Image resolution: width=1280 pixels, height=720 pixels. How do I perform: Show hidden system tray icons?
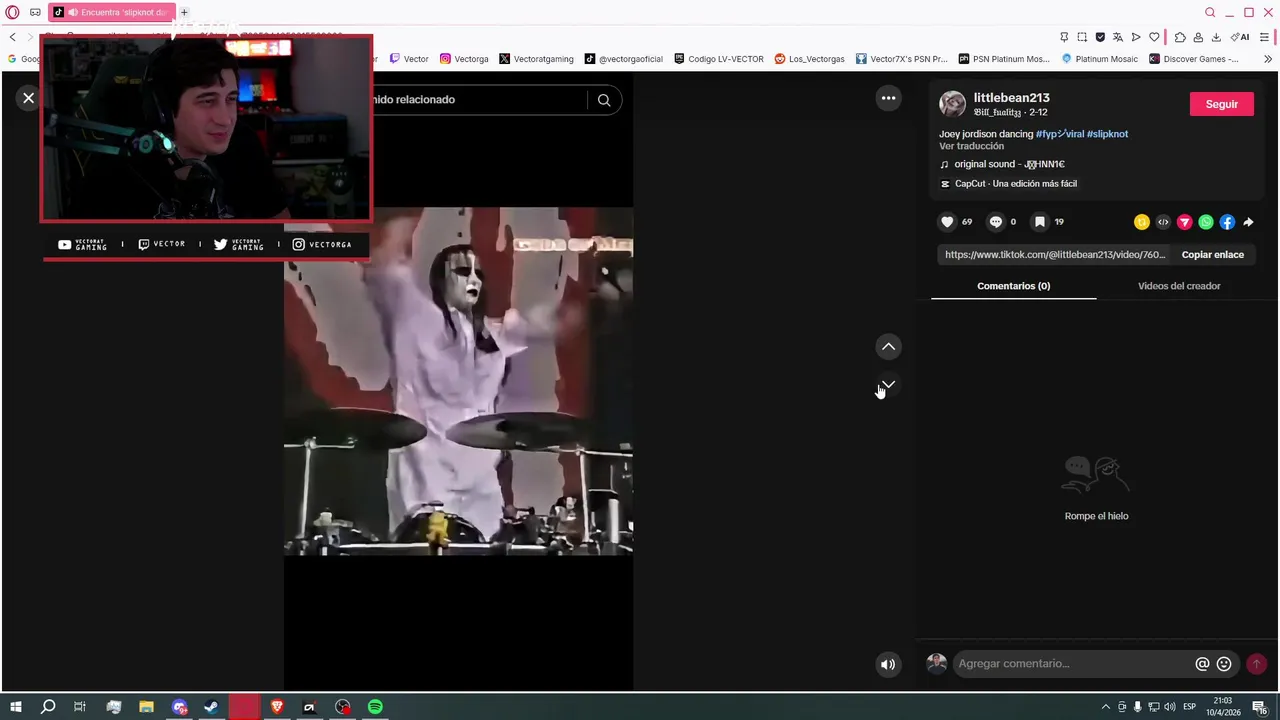click(1105, 707)
